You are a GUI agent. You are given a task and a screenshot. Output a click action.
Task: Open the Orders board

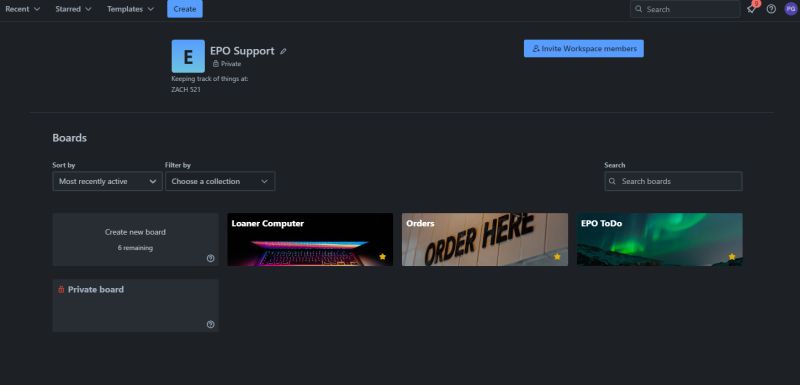[485, 239]
